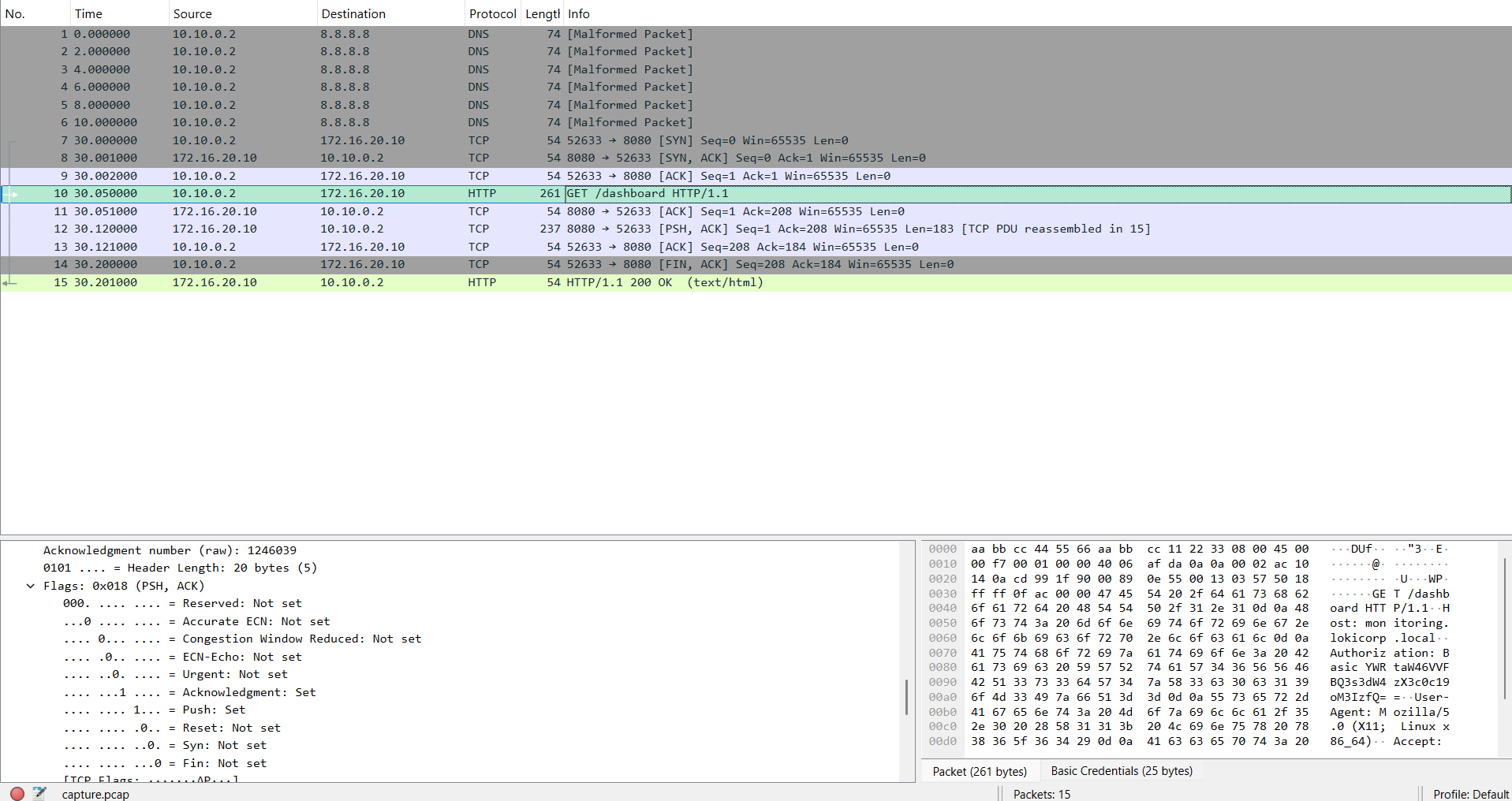Image resolution: width=1512 pixels, height=801 pixels.
Task: Collapse the Flags: 0x018 tree node
Action: click(31, 586)
